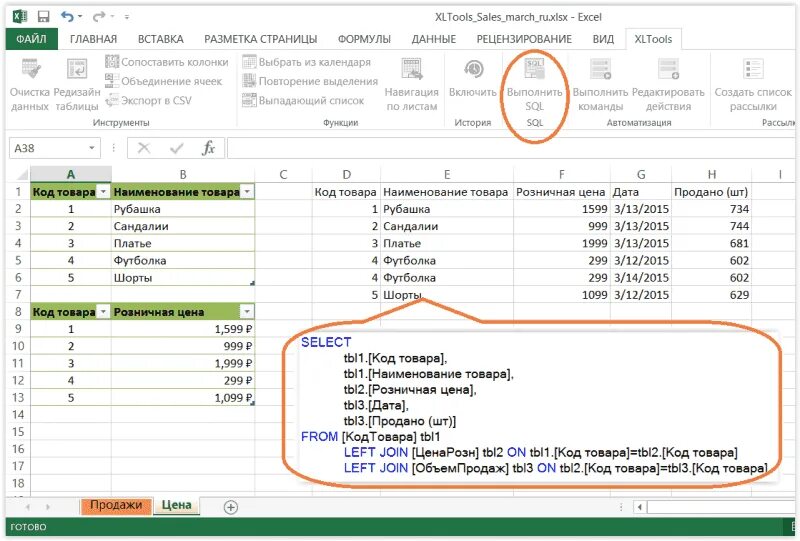The height and width of the screenshot is (541, 800).
Task: Switch to the ГЛАВНАЯ ribbon tab
Action: (93, 39)
